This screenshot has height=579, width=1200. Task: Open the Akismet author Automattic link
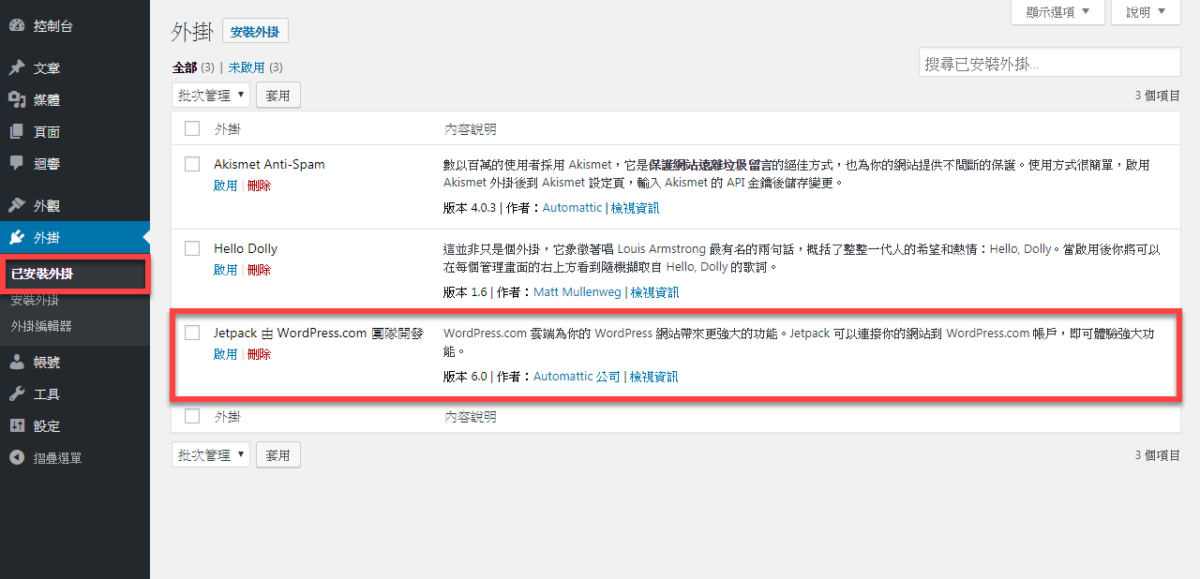click(x=573, y=208)
